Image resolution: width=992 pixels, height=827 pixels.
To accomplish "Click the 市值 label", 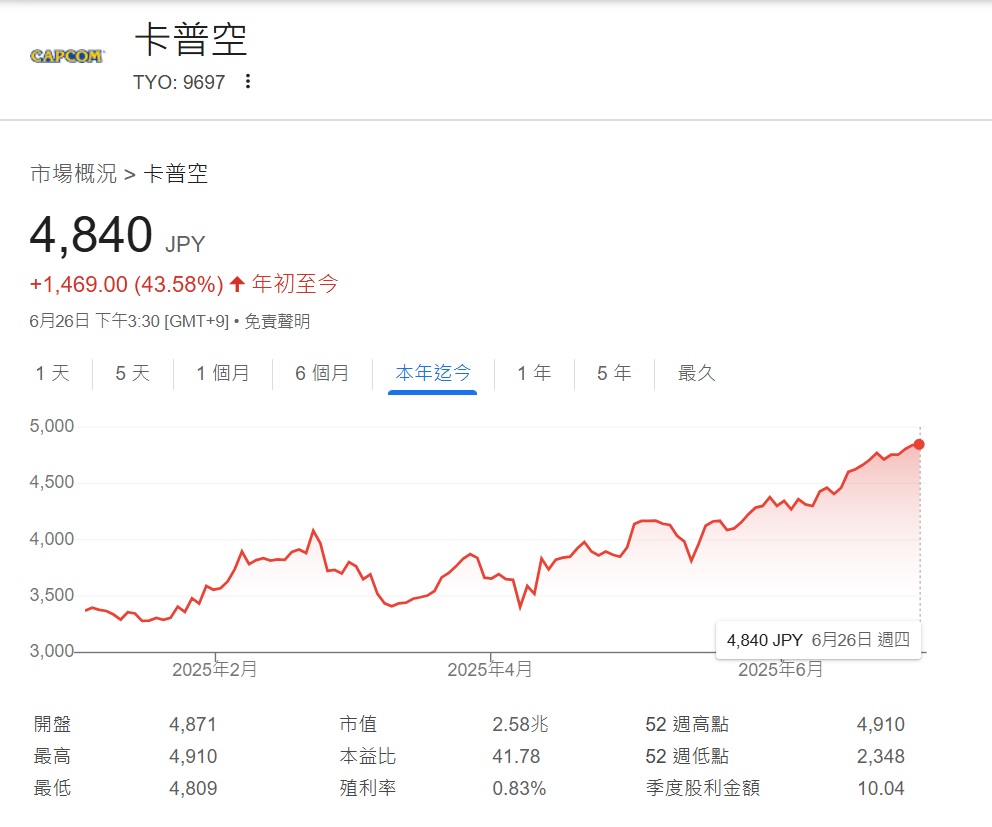I will point(358,724).
